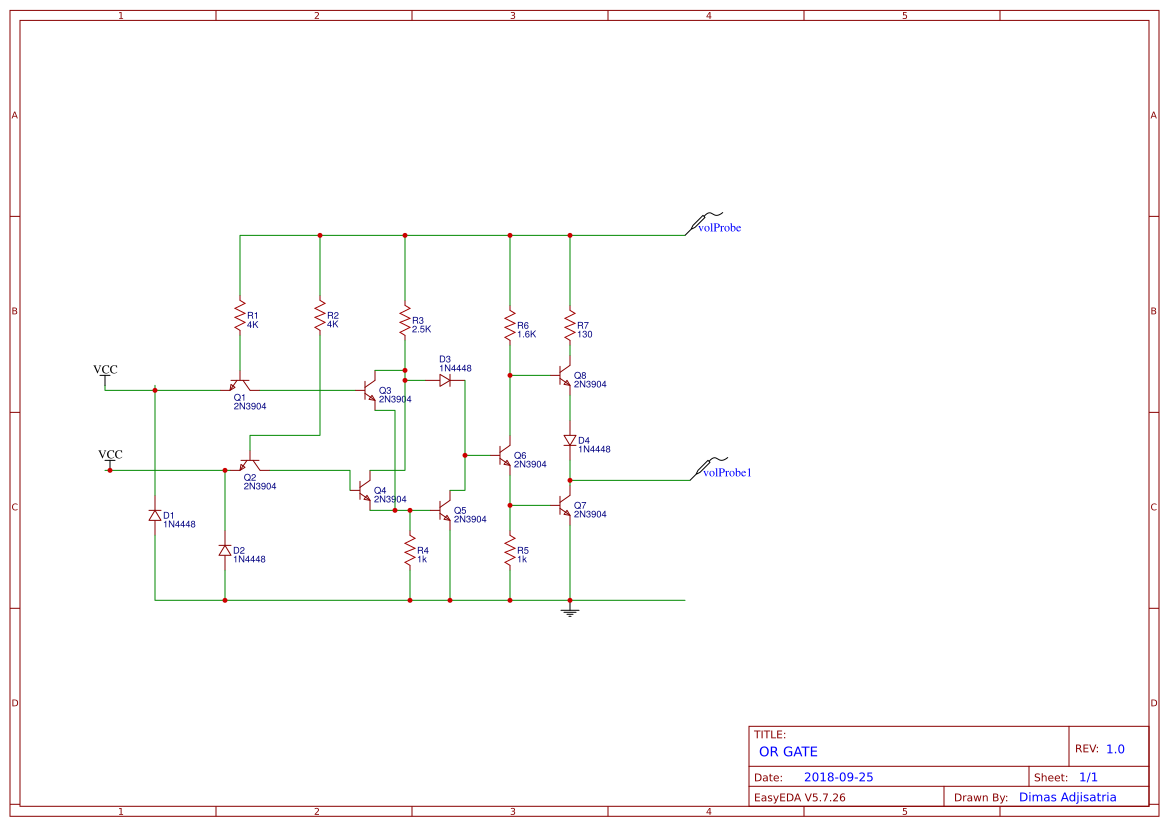Select transistor Q7 symbol
This screenshot has height=827, width=1169.
(x=565, y=505)
